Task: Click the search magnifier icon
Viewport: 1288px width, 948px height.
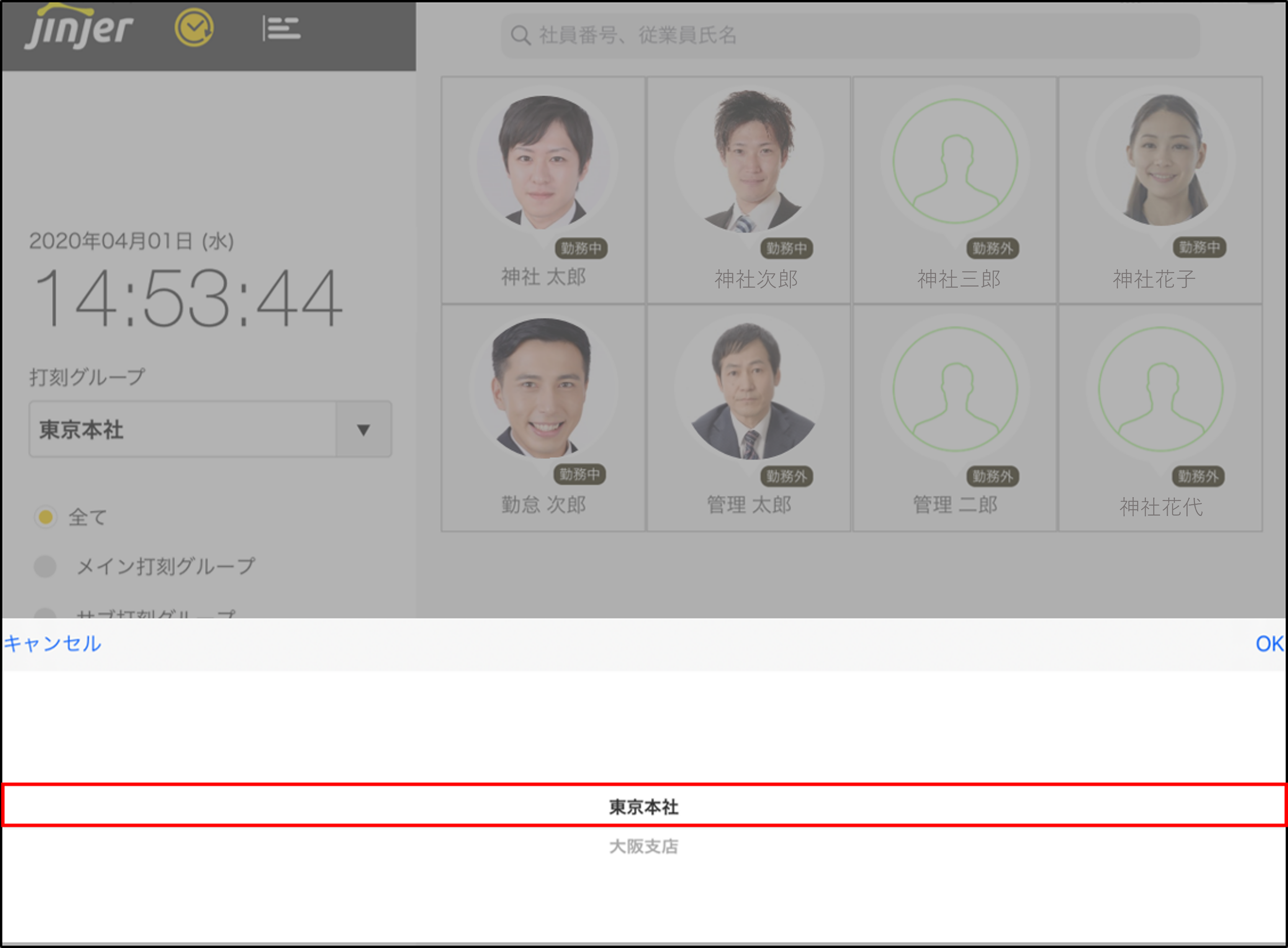Action: (520, 36)
